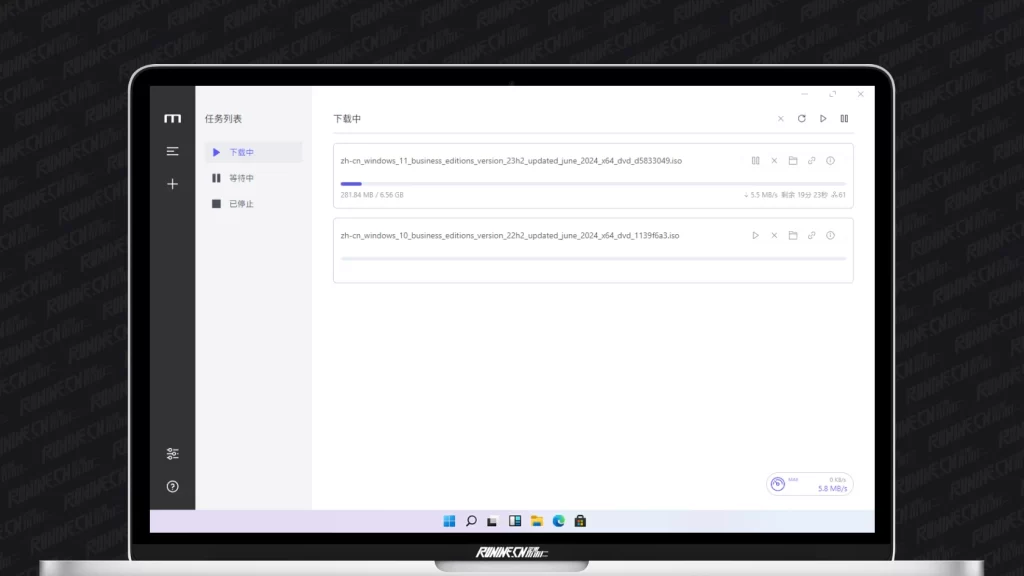The height and width of the screenshot is (576, 1024).
Task: Refresh the task list from top toolbar
Action: click(x=801, y=119)
